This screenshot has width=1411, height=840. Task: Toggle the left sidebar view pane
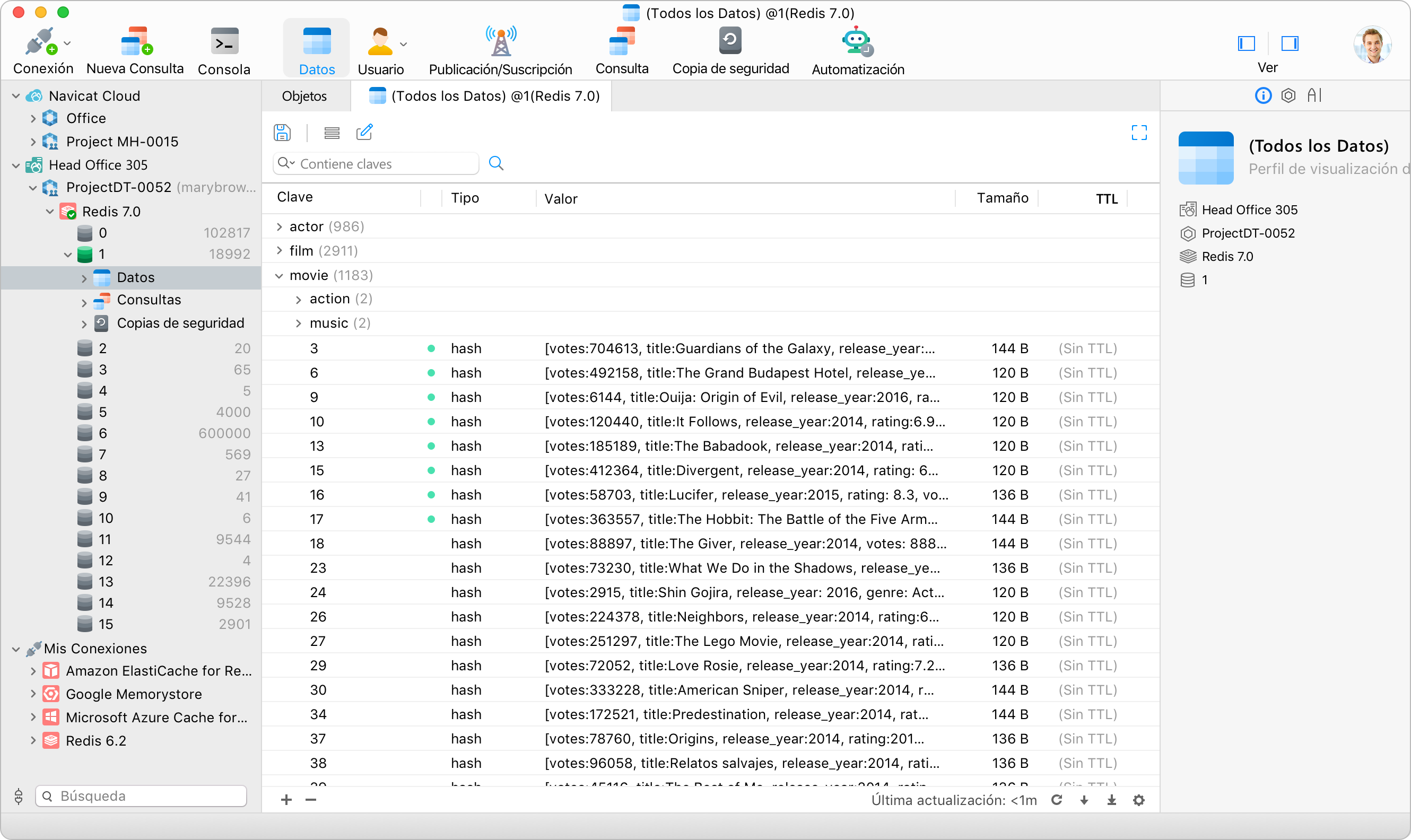pyautogui.click(x=1247, y=43)
